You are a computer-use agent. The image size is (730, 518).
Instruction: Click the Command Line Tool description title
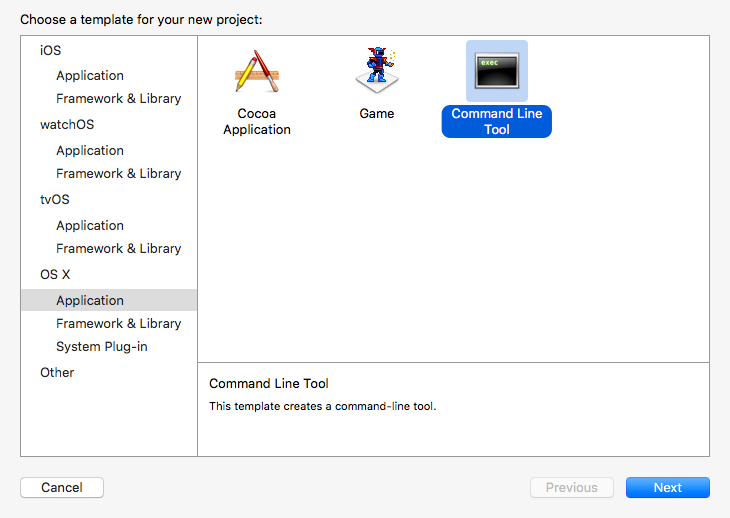tap(269, 383)
